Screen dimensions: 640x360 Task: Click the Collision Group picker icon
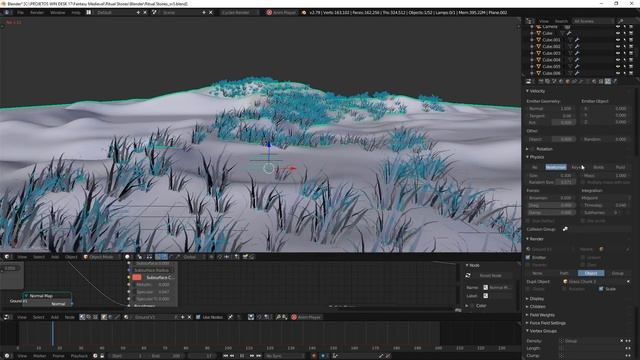[565, 229]
